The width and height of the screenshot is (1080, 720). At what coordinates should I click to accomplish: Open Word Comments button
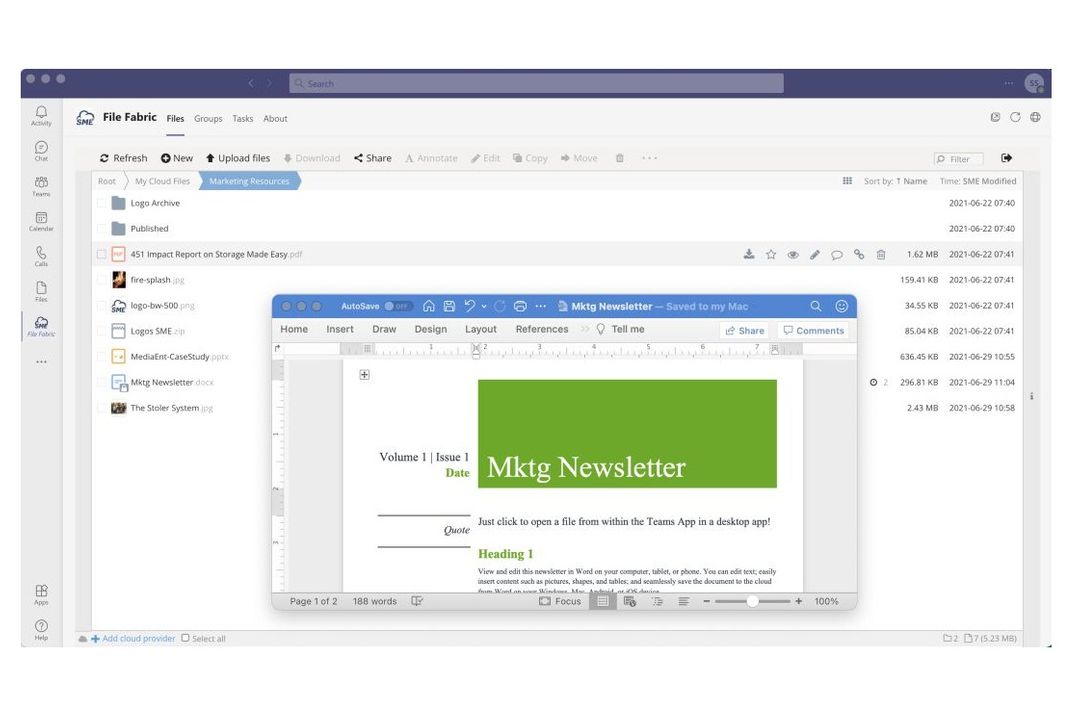(813, 331)
